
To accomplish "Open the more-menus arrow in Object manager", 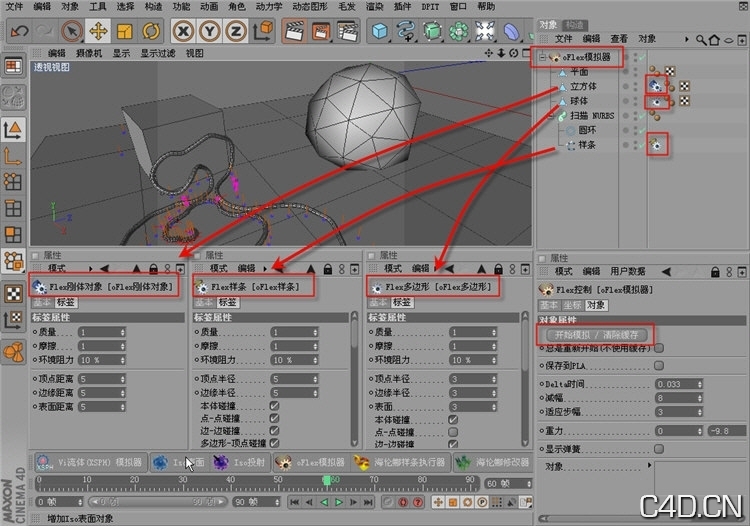I will [x=687, y=39].
